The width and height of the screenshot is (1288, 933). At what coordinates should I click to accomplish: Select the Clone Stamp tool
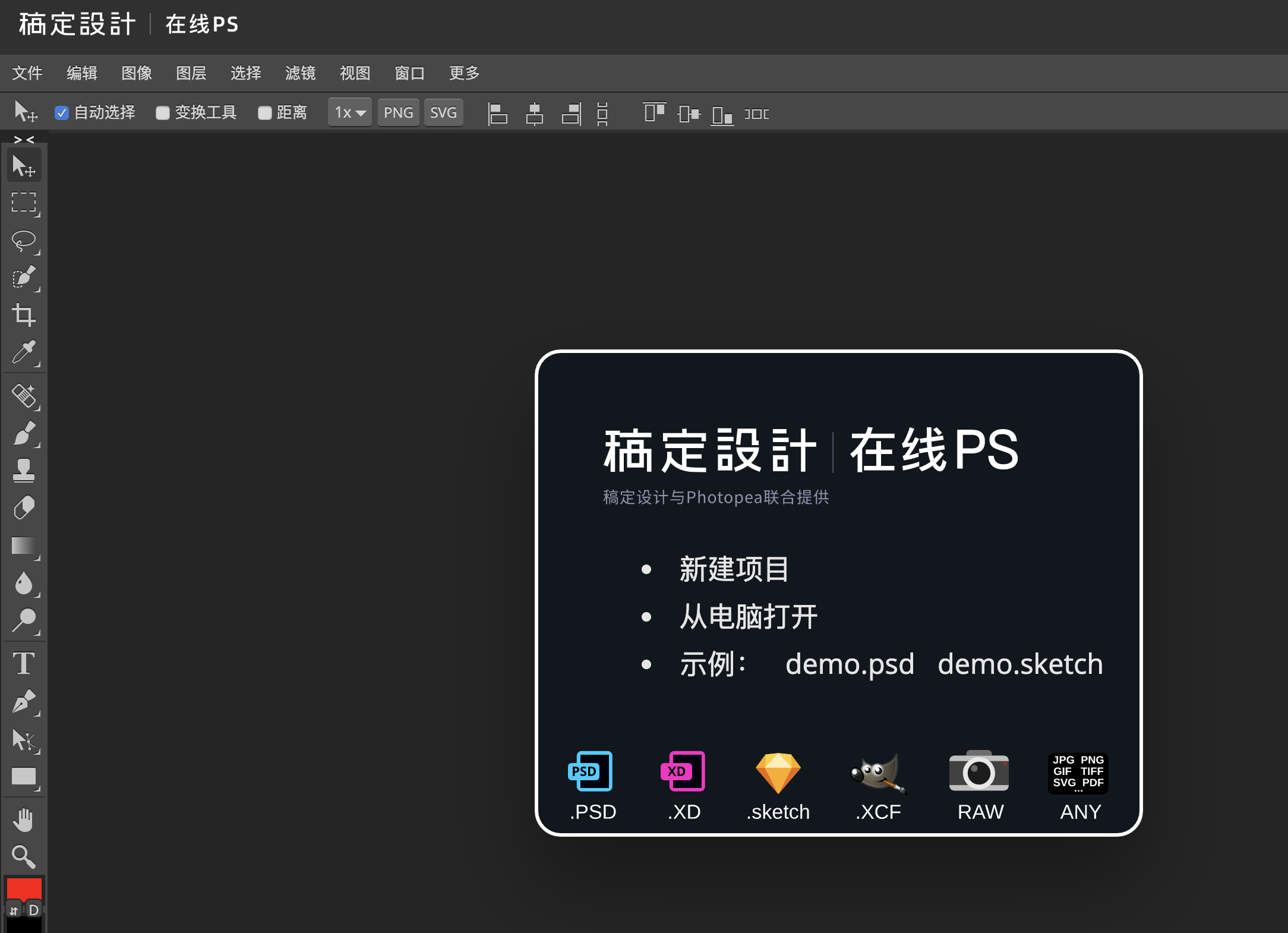click(24, 470)
